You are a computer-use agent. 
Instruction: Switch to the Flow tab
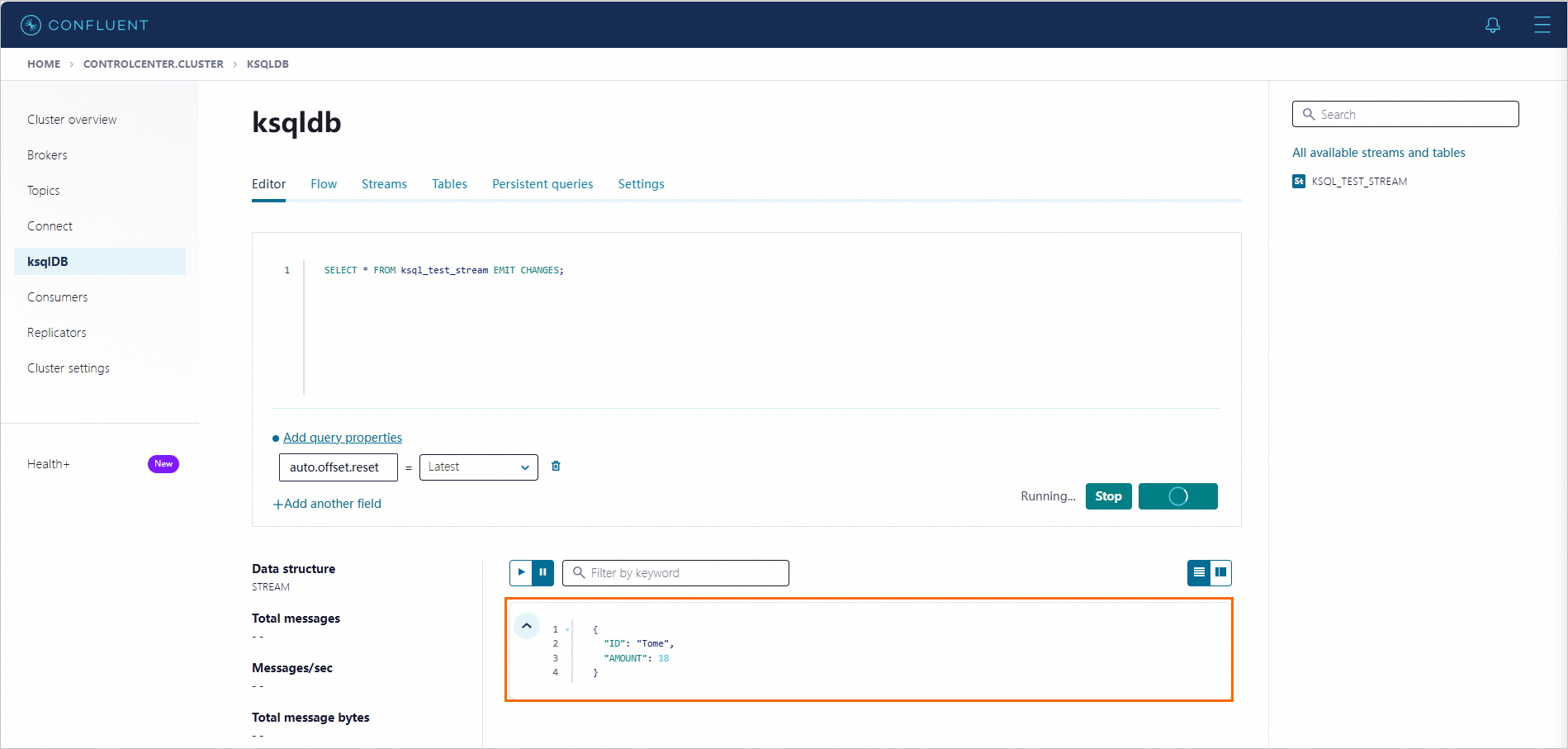click(x=324, y=184)
